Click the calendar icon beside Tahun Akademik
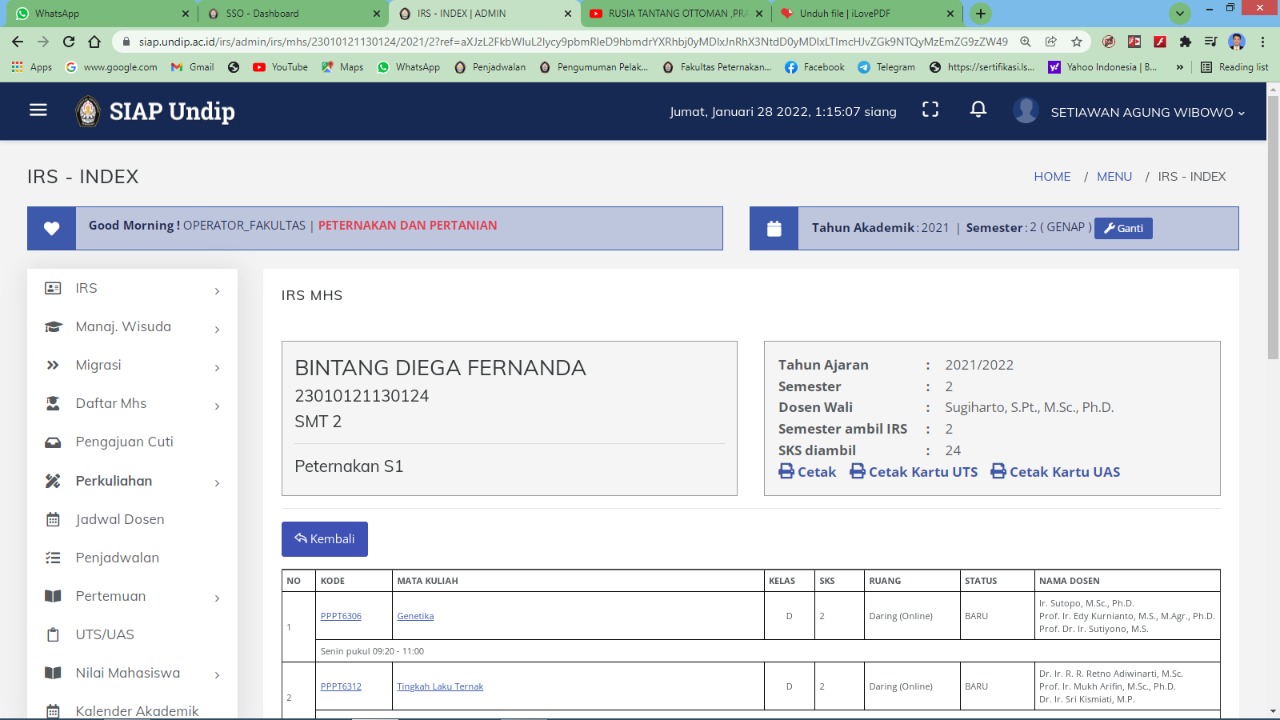This screenshot has height=720, width=1280. tap(773, 228)
